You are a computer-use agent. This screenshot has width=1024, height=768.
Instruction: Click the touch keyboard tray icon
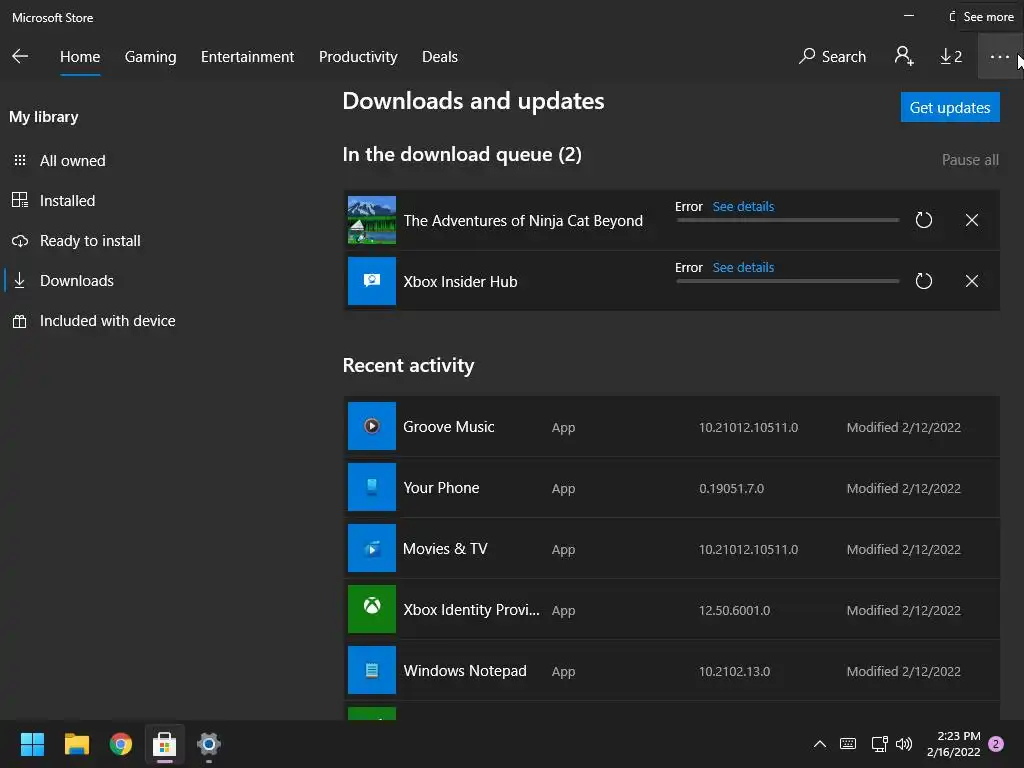coord(848,744)
